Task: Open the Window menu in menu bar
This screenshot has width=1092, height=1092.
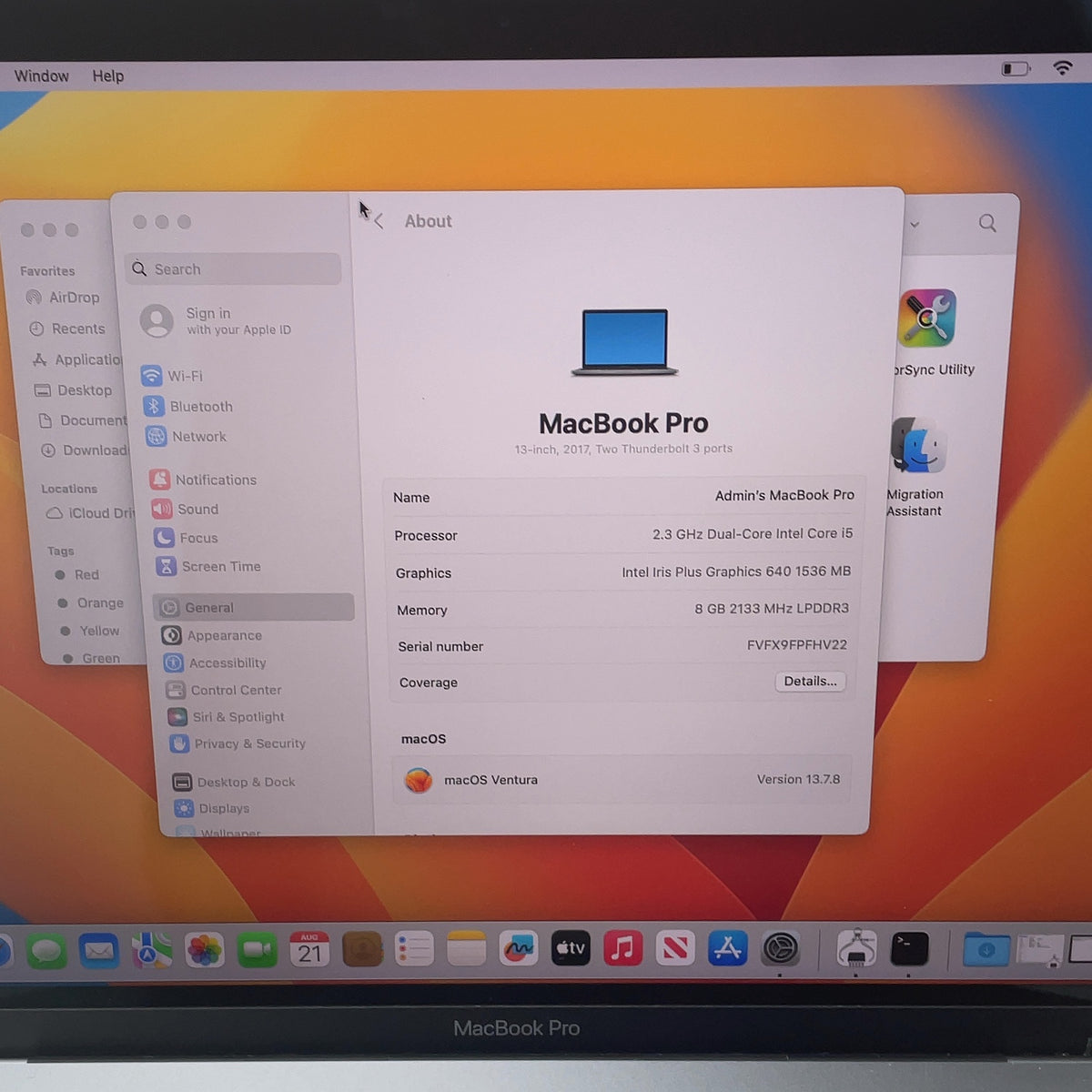Action: click(42, 76)
